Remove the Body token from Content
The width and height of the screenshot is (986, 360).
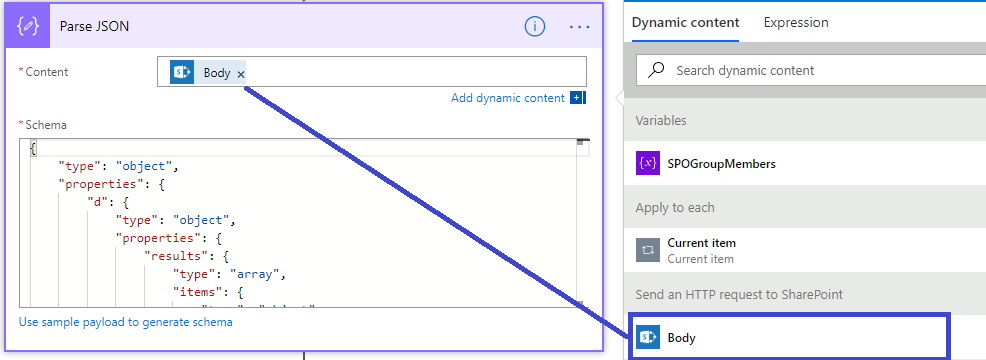click(x=241, y=74)
